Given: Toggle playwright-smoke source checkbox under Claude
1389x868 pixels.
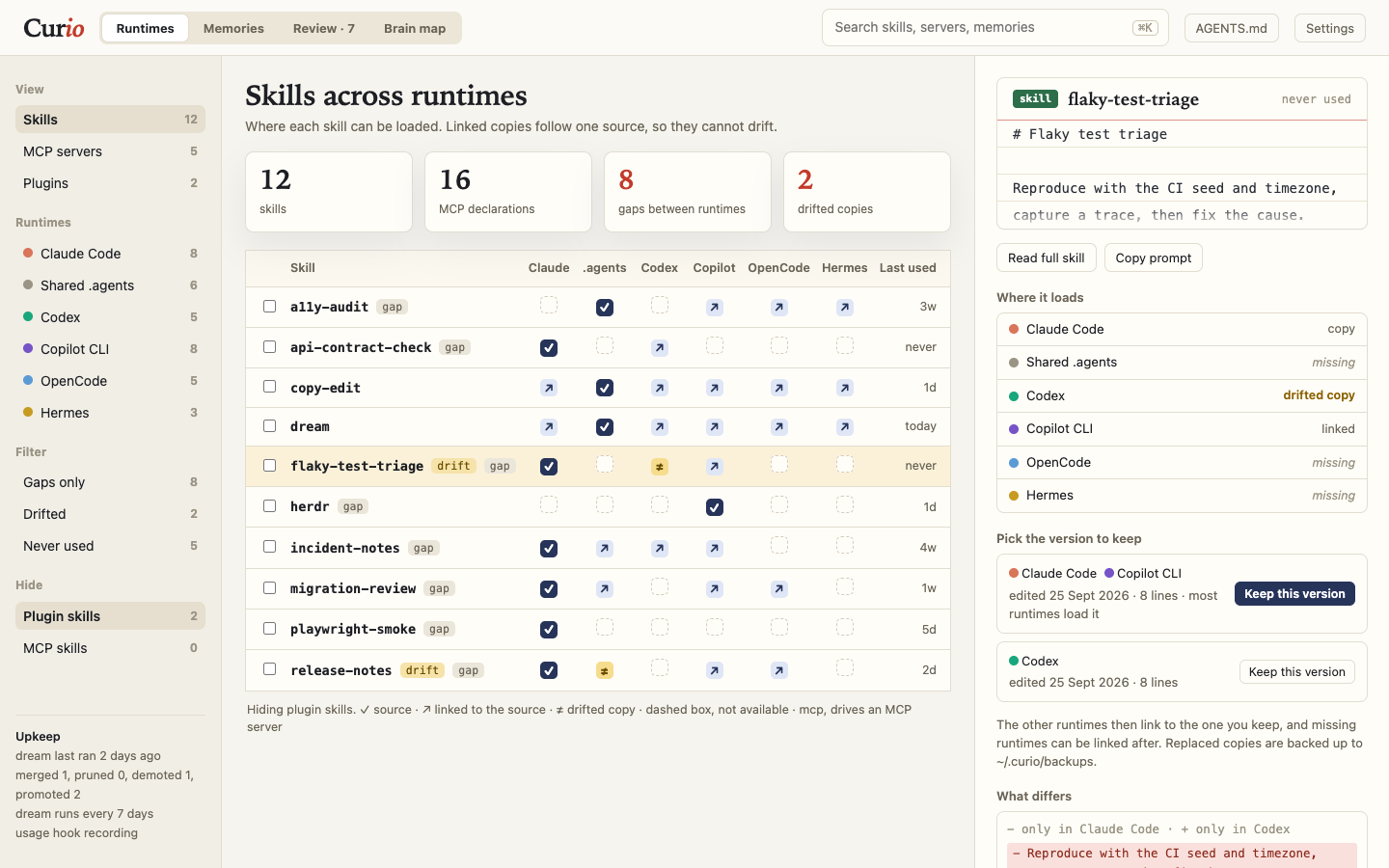Looking at the screenshot, I should [549, 630].
